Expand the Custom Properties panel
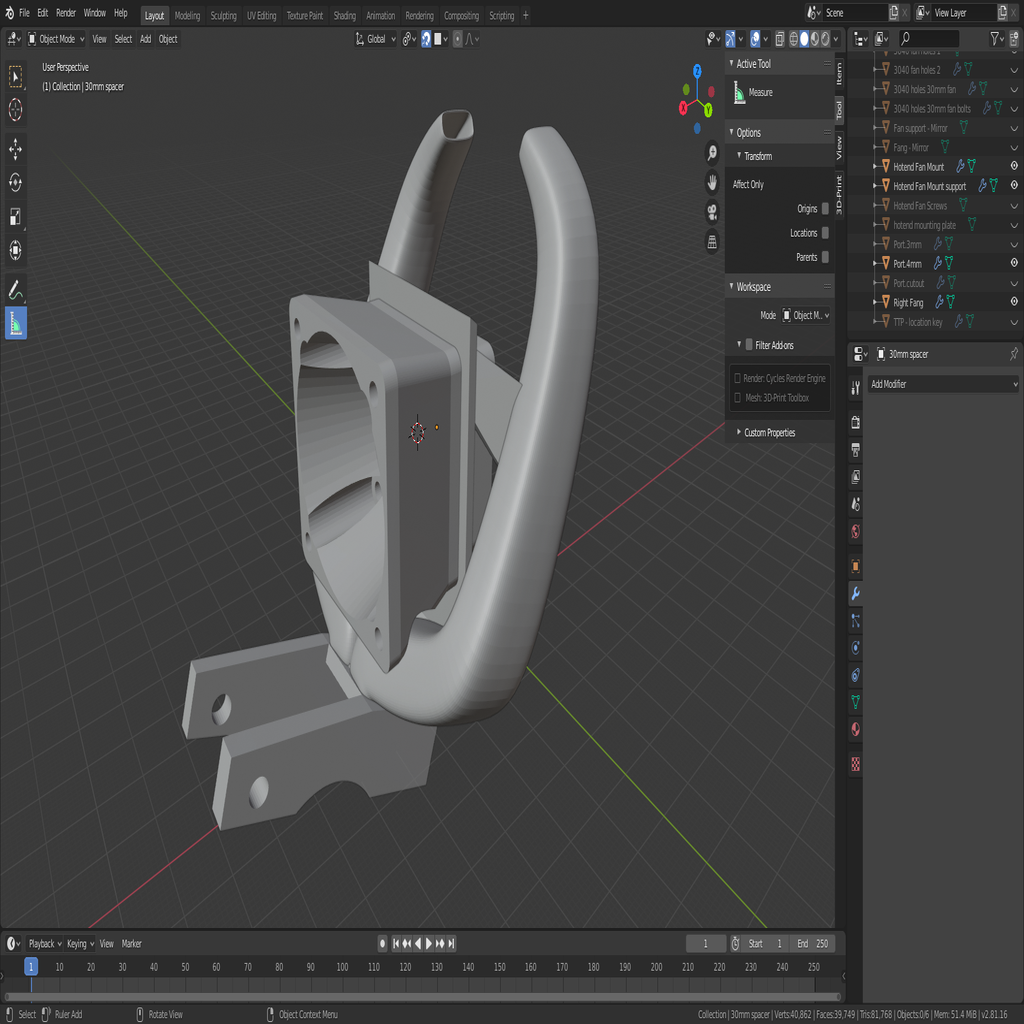Image resolution: width=1024 pixels, height=1024 pixels. tap(769, 433)
